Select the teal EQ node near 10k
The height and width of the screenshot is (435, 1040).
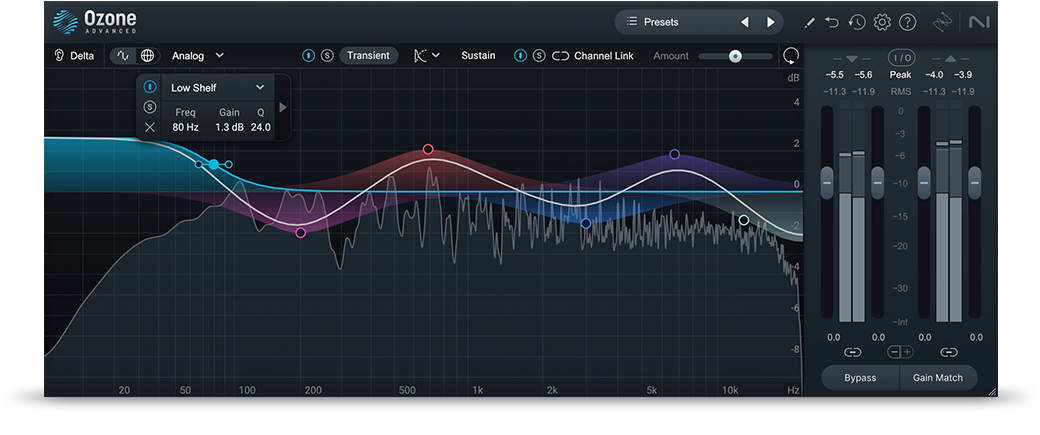[x=744, y=220]
